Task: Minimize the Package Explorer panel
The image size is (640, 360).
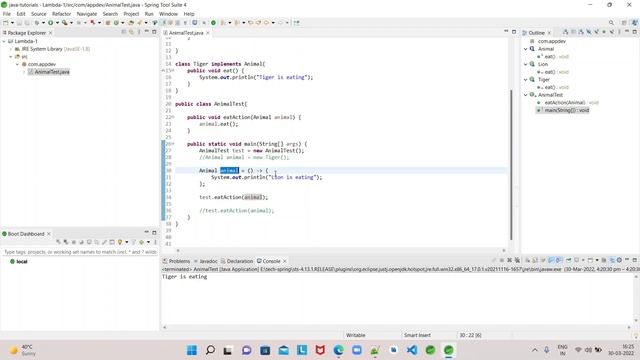Action: pyautogui.click(x=147, y=32)
